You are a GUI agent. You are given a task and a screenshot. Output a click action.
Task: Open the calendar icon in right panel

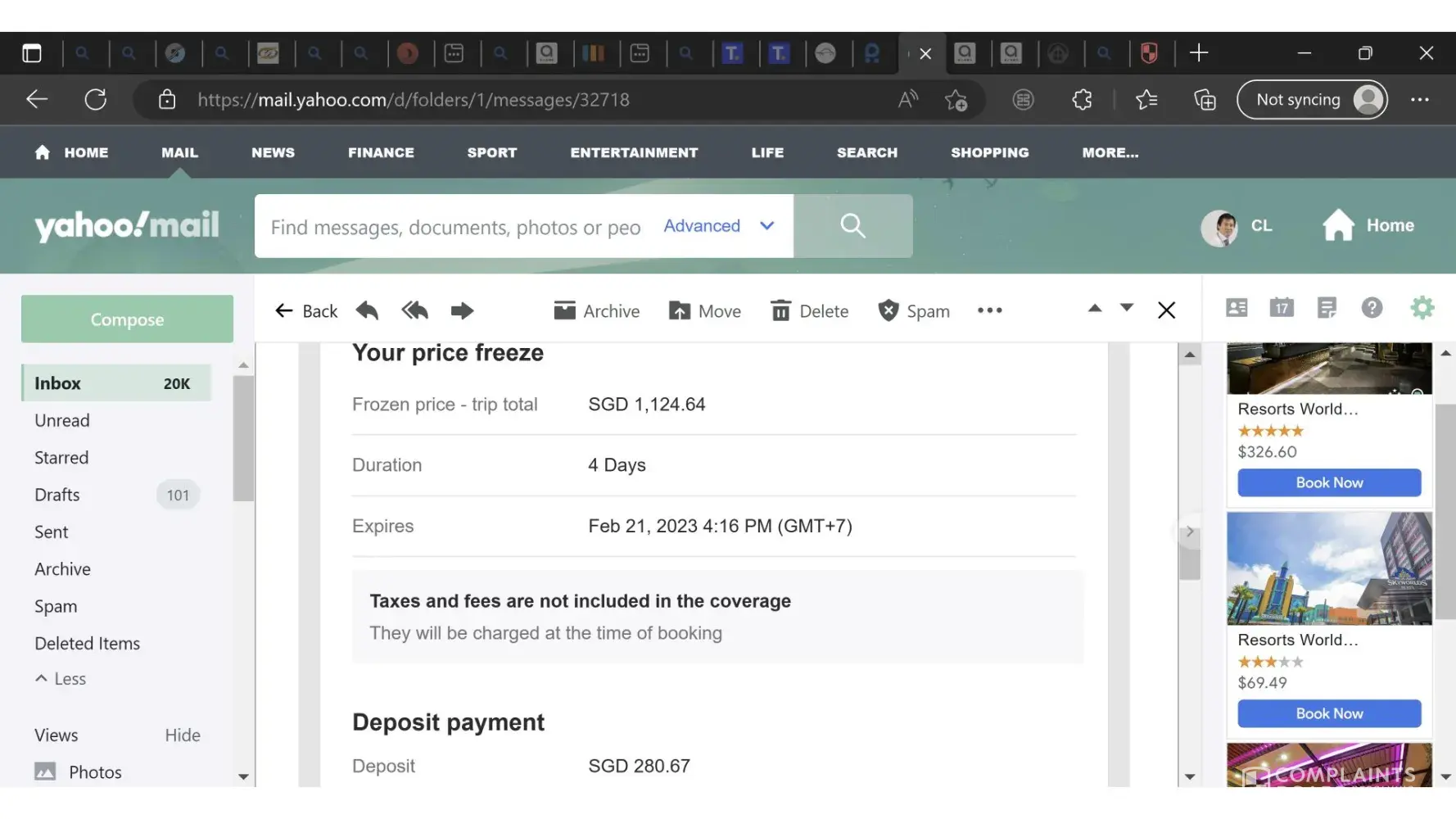1281,308
